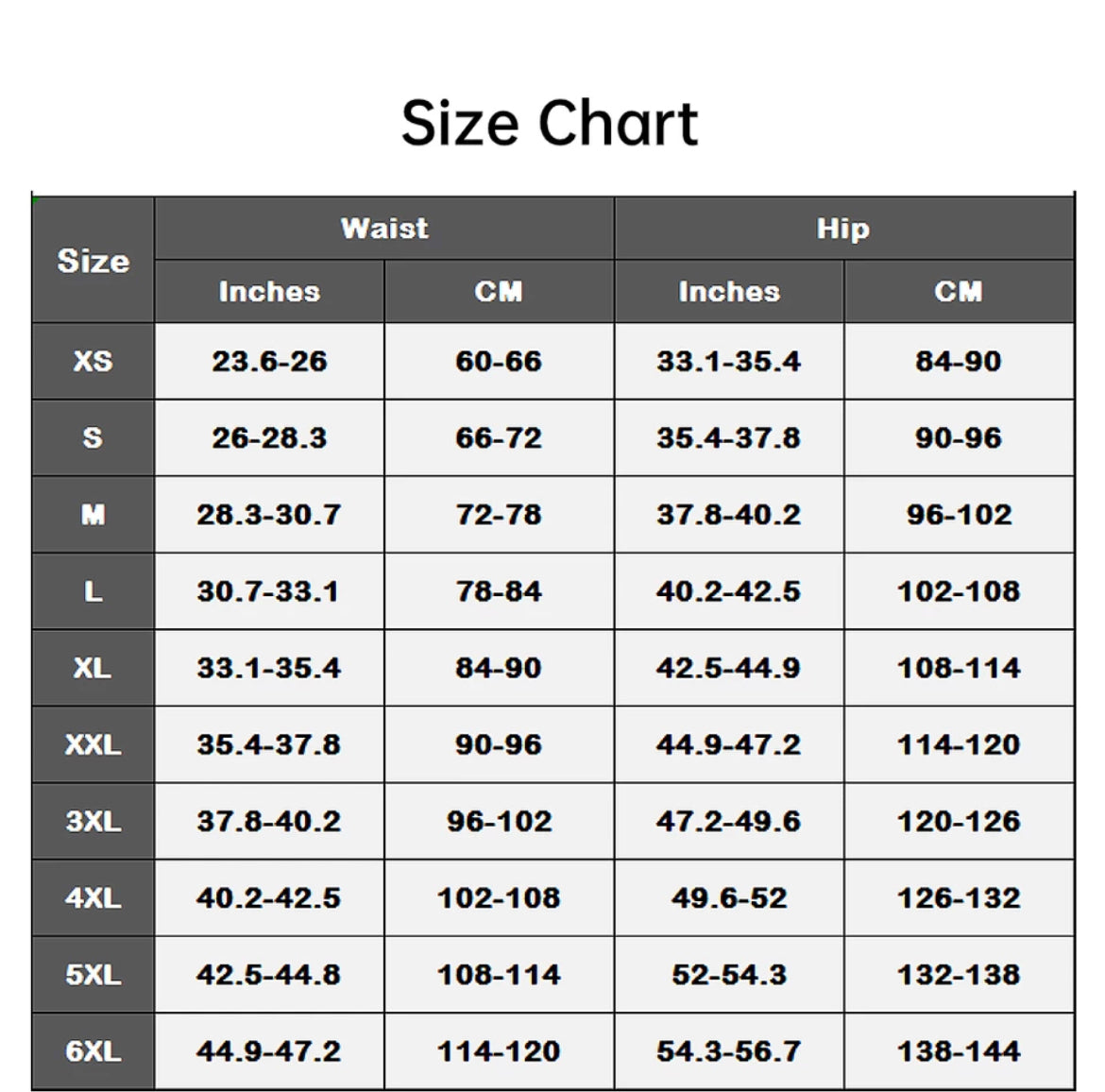Screen dimensions: 1105x1092
Task: Click hip inches value 49.6-52
Action: click(728, 897)
